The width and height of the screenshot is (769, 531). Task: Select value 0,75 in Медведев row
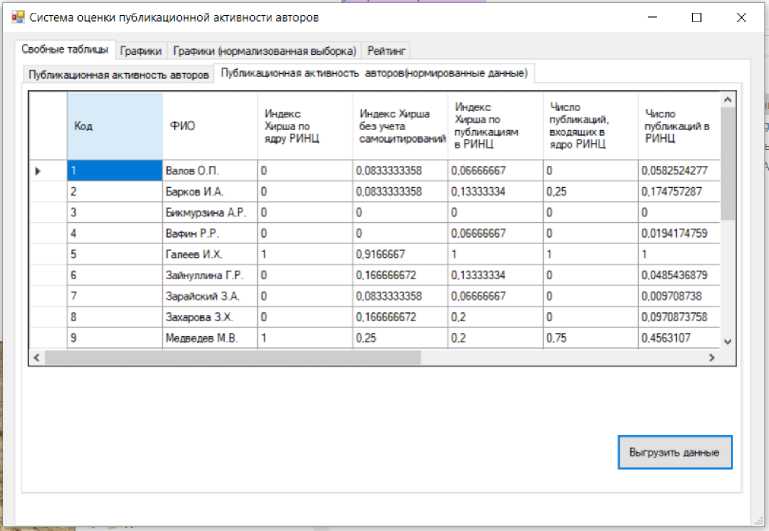(590, 338)
